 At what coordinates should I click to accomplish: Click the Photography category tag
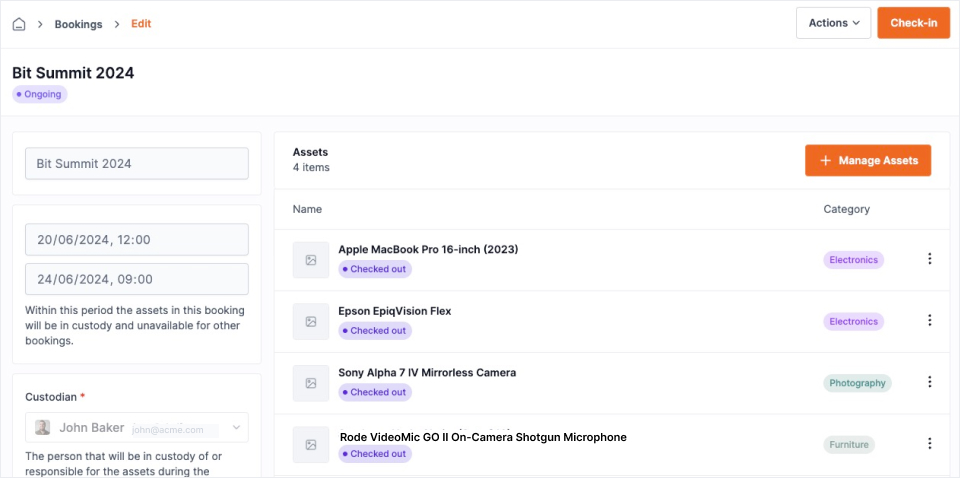pyautogui.click(x=857, y=383)
